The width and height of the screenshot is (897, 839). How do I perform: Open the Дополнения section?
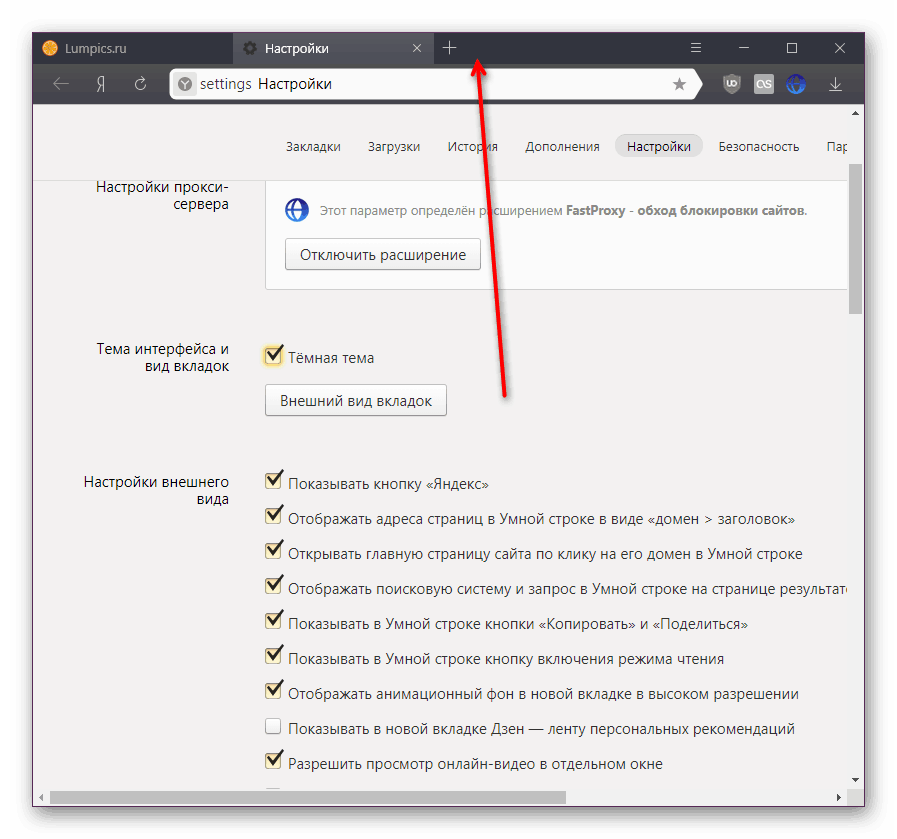[x=562, y=146]
